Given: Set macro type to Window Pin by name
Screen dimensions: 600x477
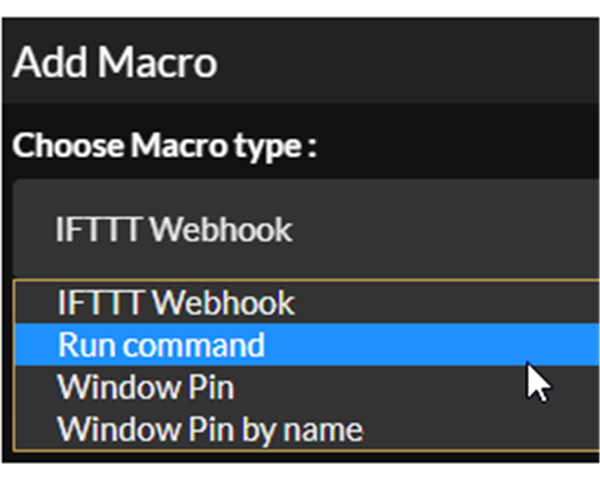Looking at the screenshot, I should click(210, 430).
